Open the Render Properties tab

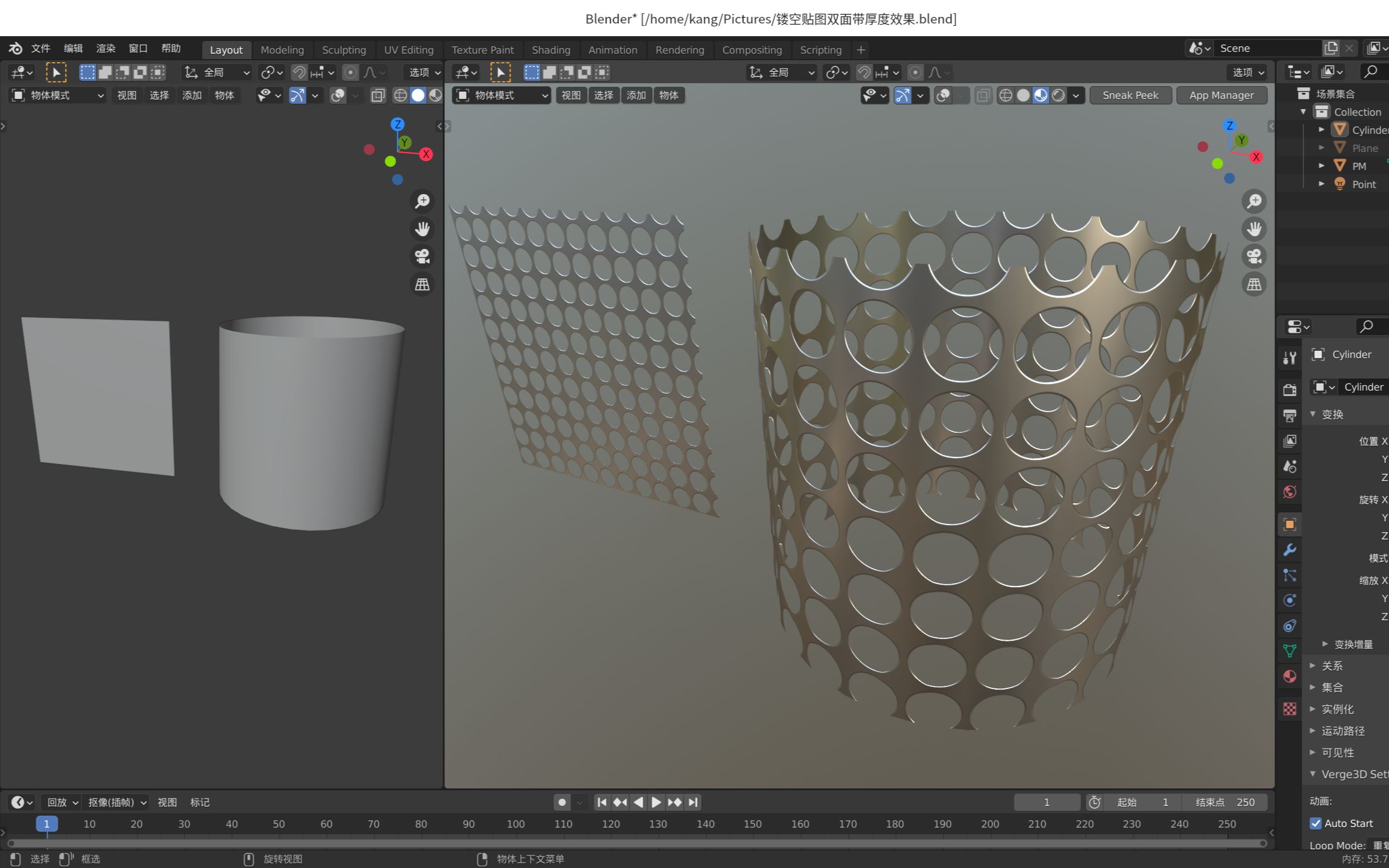[1290, 389]
